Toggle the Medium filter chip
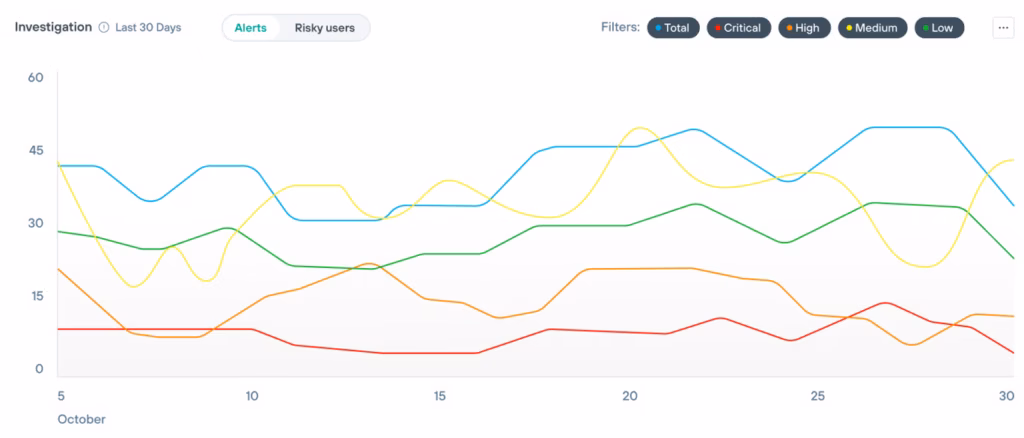The image size is (1024, 438). pos(872,28)
